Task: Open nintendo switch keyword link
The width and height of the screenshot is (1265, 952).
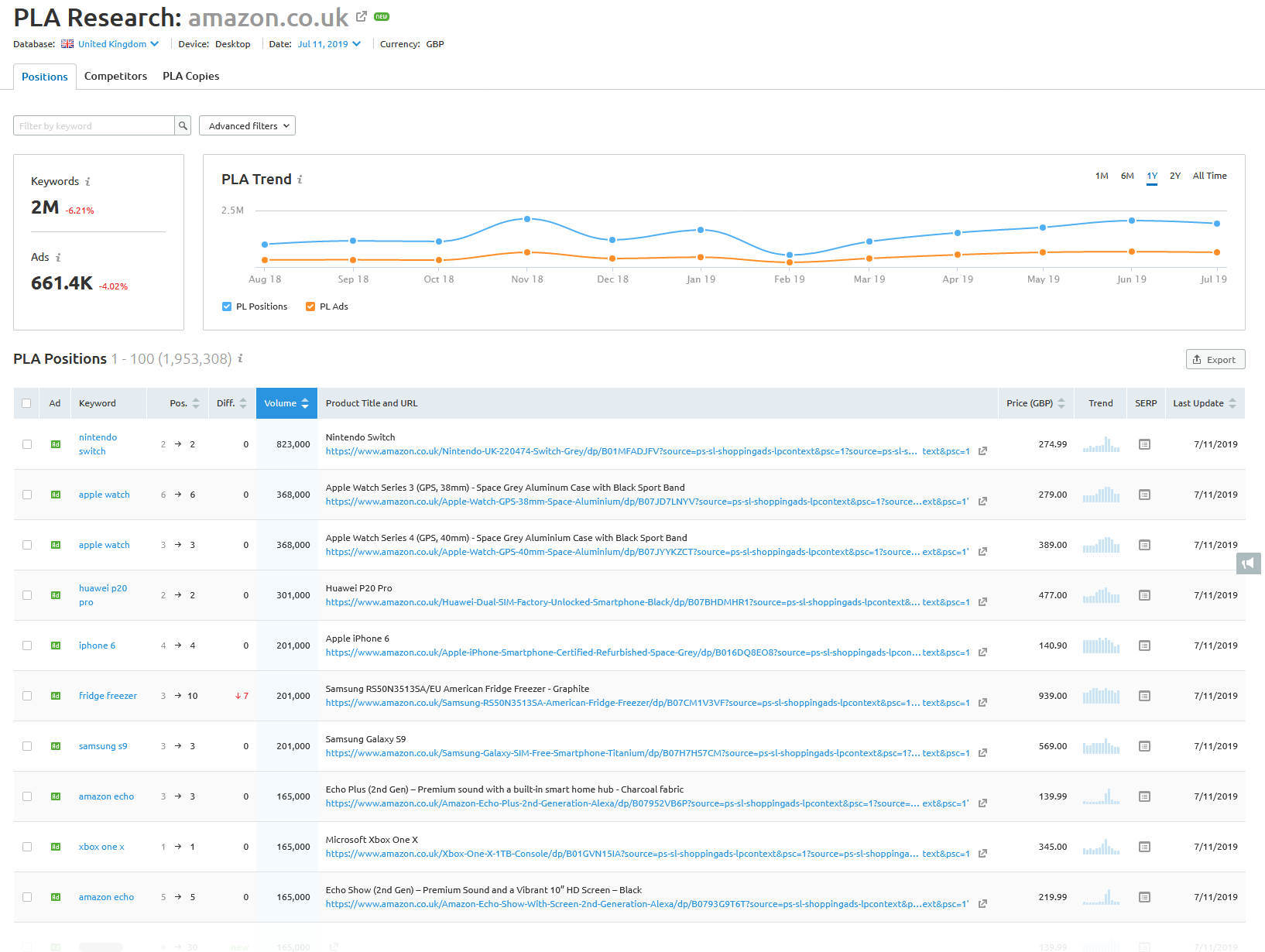Action: (98, 444)
